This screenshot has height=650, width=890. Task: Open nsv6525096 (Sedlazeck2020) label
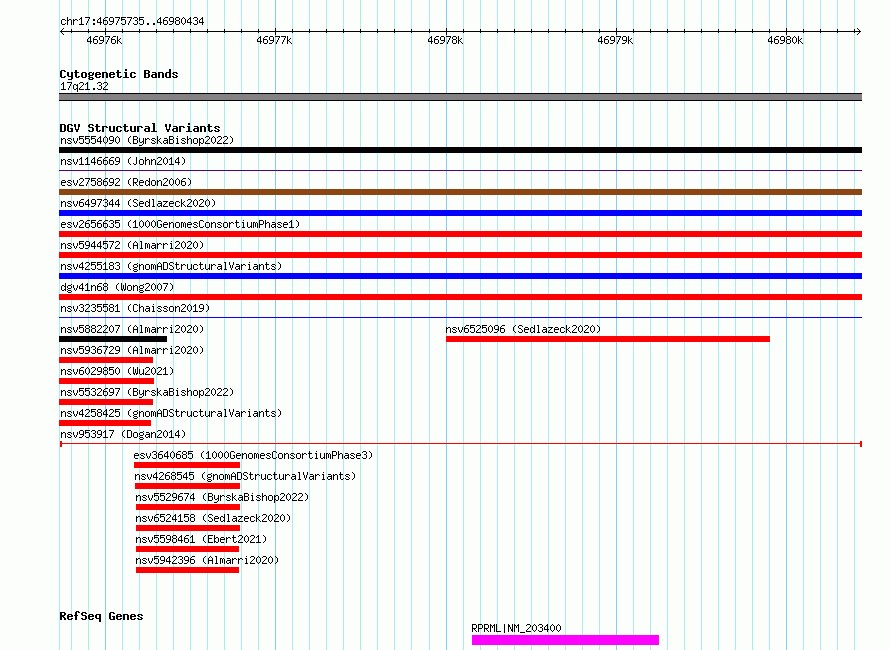click(x=523, y=329)
